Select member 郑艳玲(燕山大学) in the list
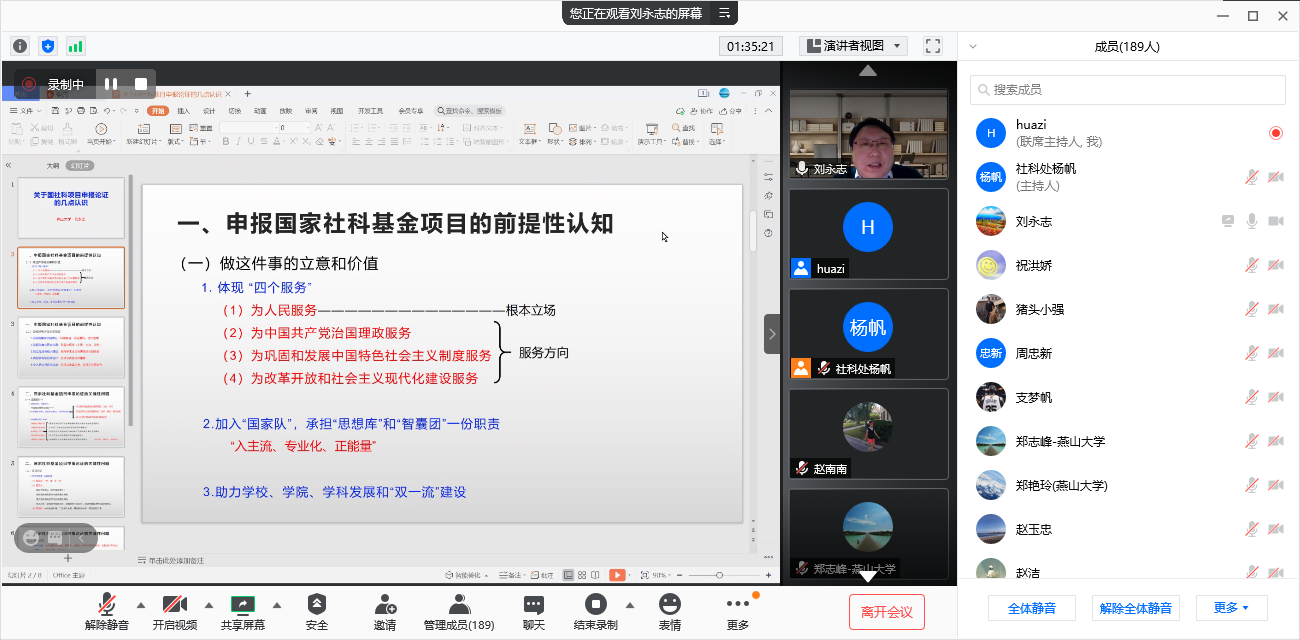Screen dimensions: 1300x640 (x=1128, y=485)
